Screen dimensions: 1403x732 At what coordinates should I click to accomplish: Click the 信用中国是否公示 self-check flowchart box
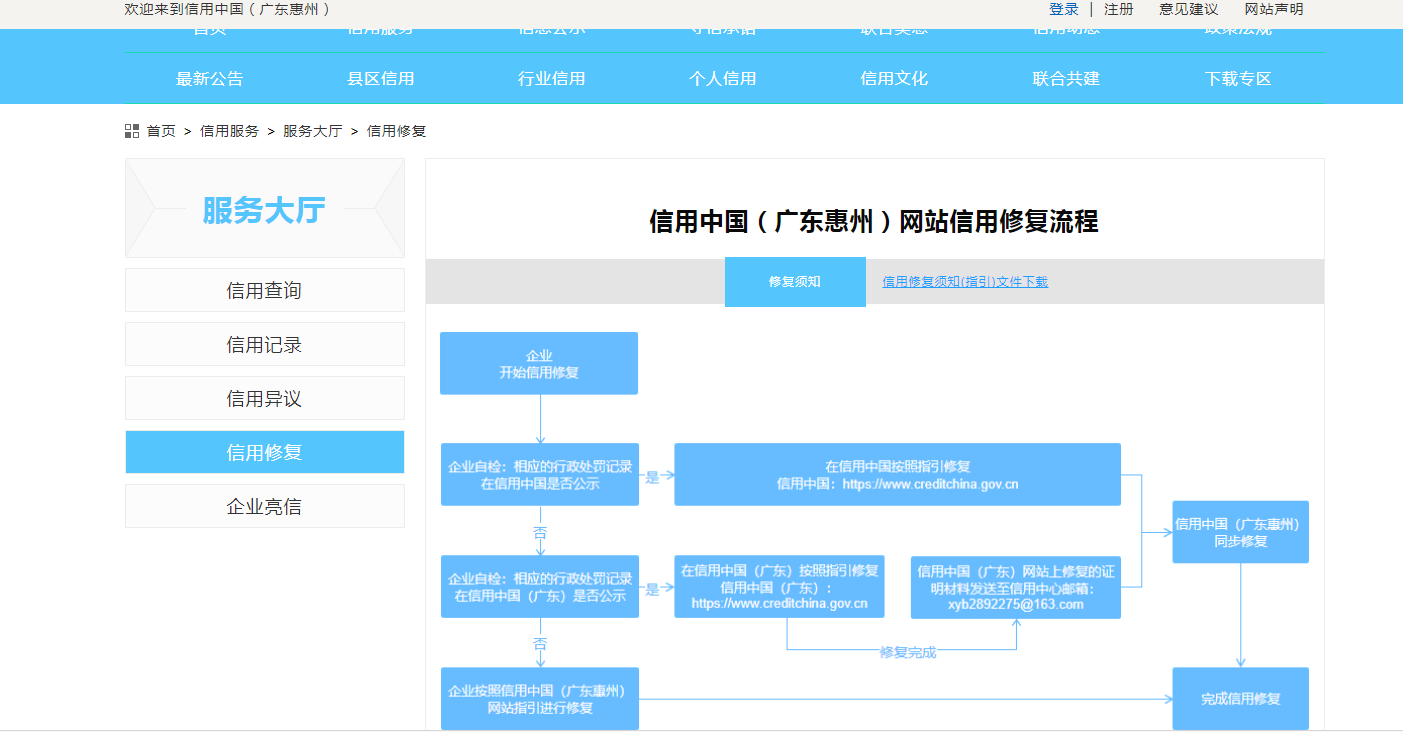[540, 474]
